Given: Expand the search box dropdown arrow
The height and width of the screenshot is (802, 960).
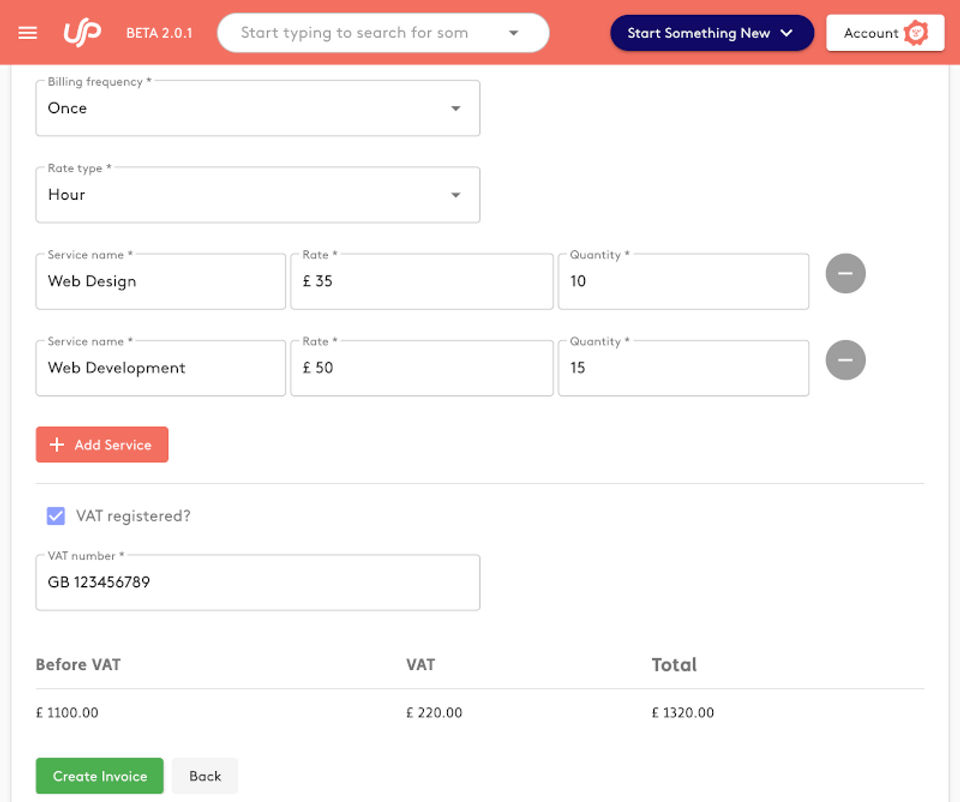Looking at the screenshot, I should point(514,33).
